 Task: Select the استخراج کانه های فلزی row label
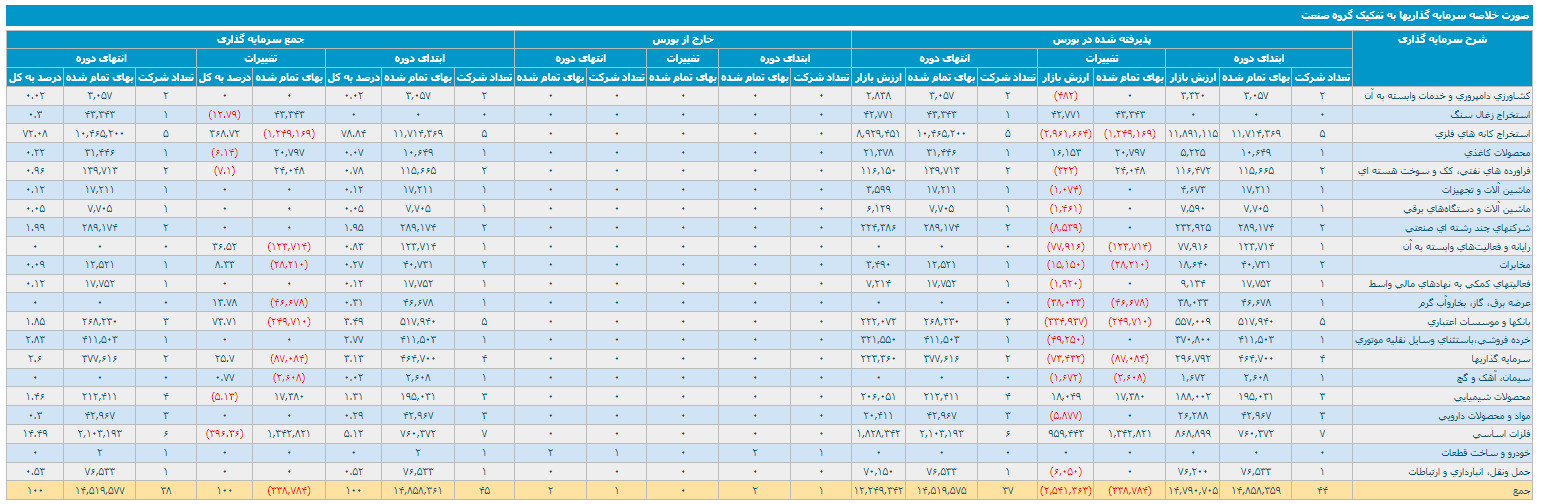click(1484, 133)
